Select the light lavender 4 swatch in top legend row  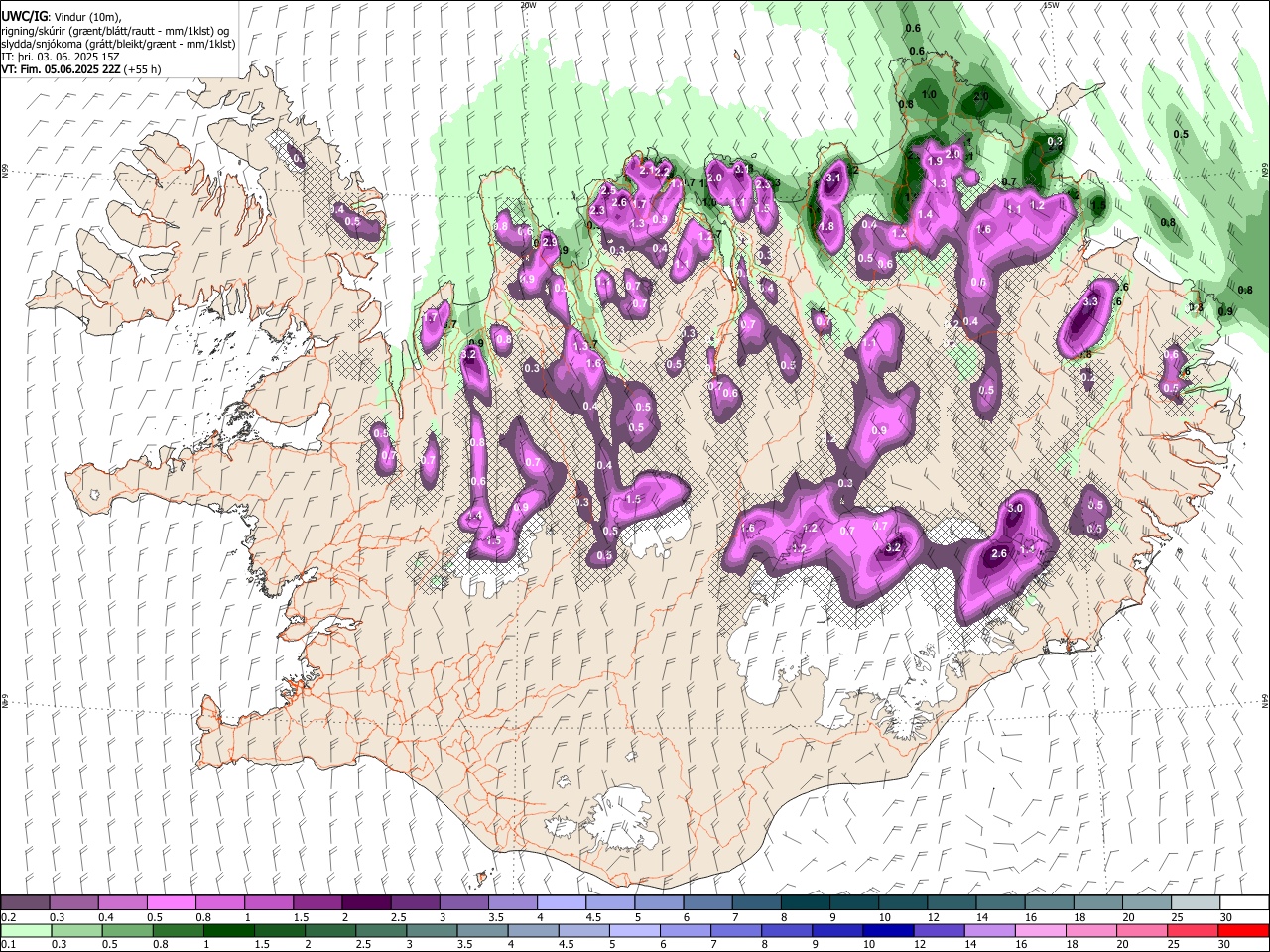tap(562, 903)
